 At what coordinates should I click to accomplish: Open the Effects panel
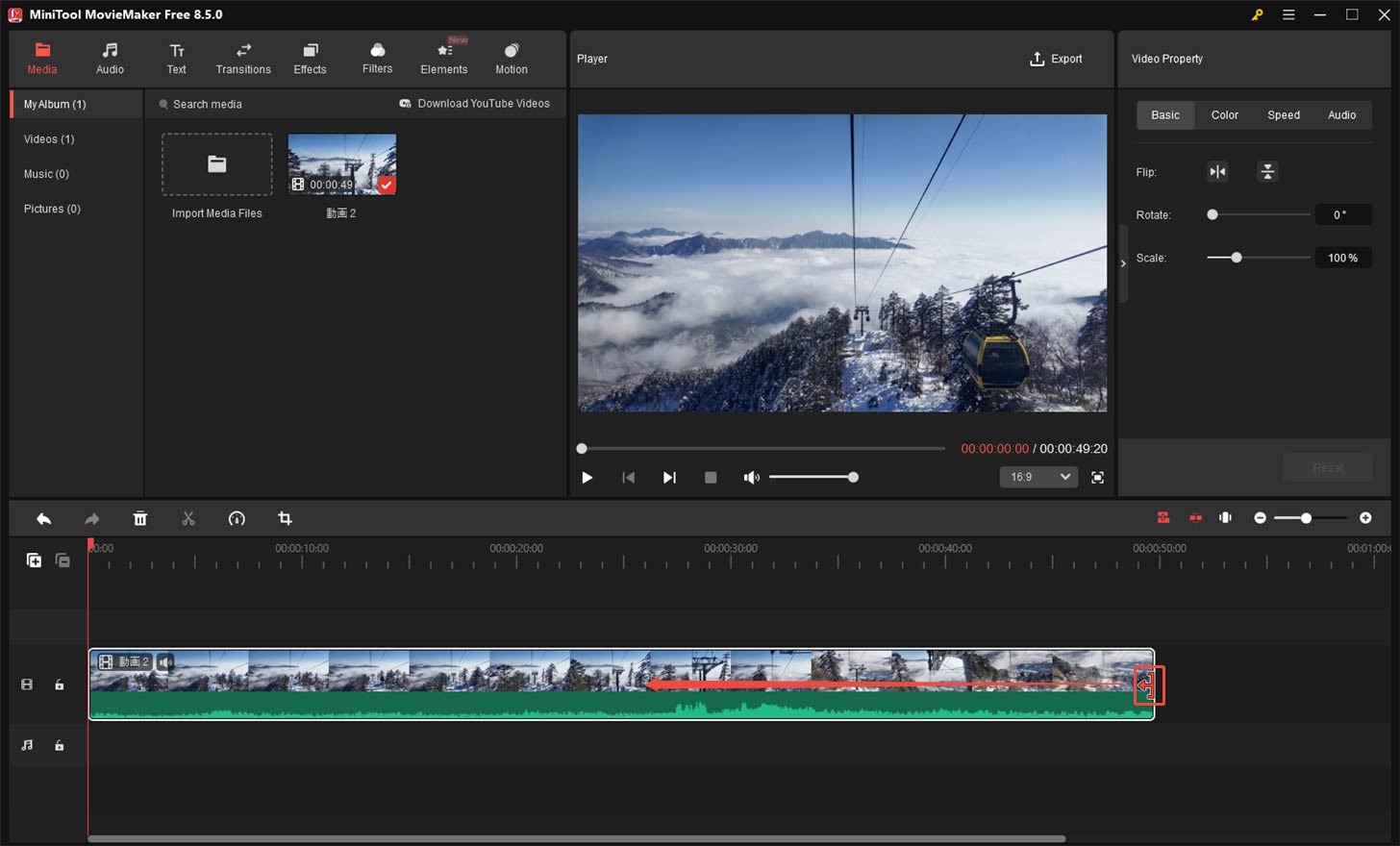point(310,58)
